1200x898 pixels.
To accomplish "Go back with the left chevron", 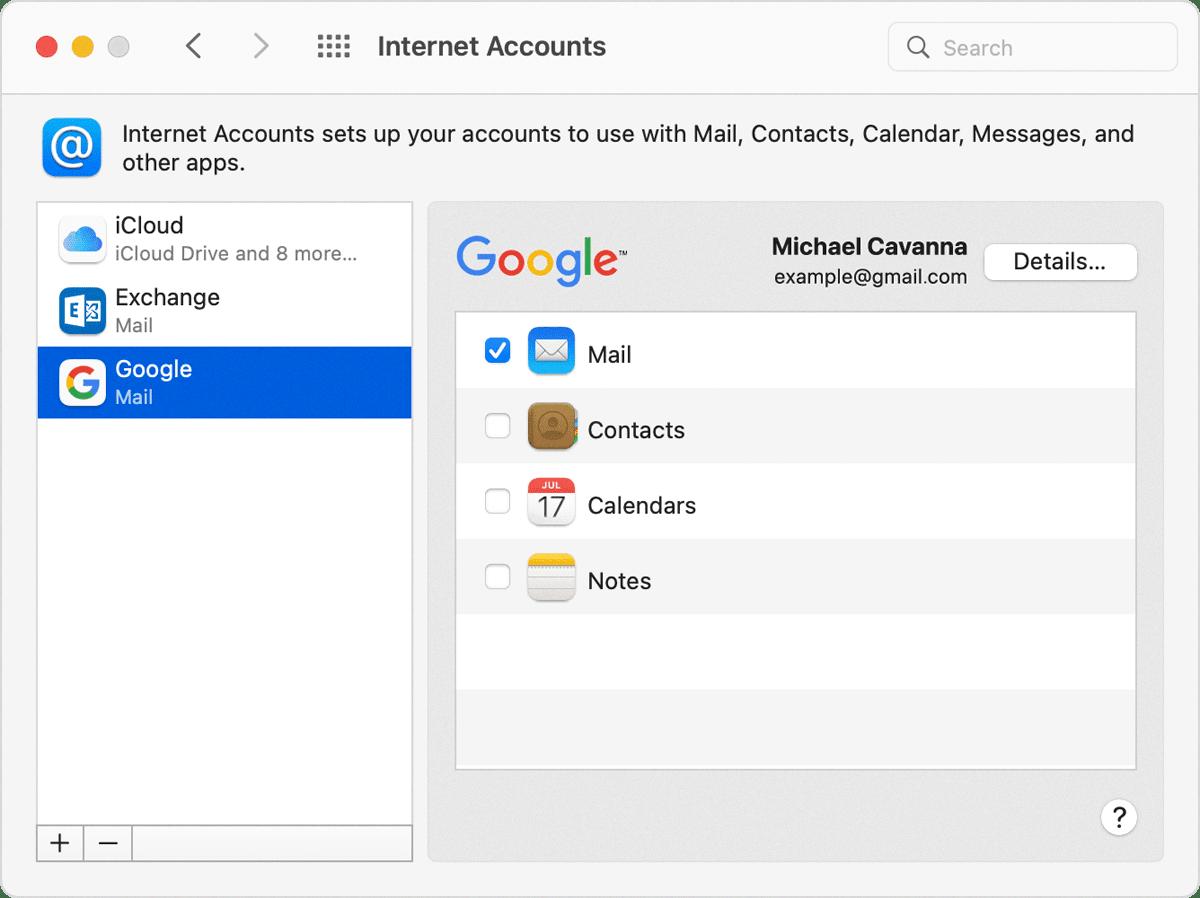I will [194, 46].
